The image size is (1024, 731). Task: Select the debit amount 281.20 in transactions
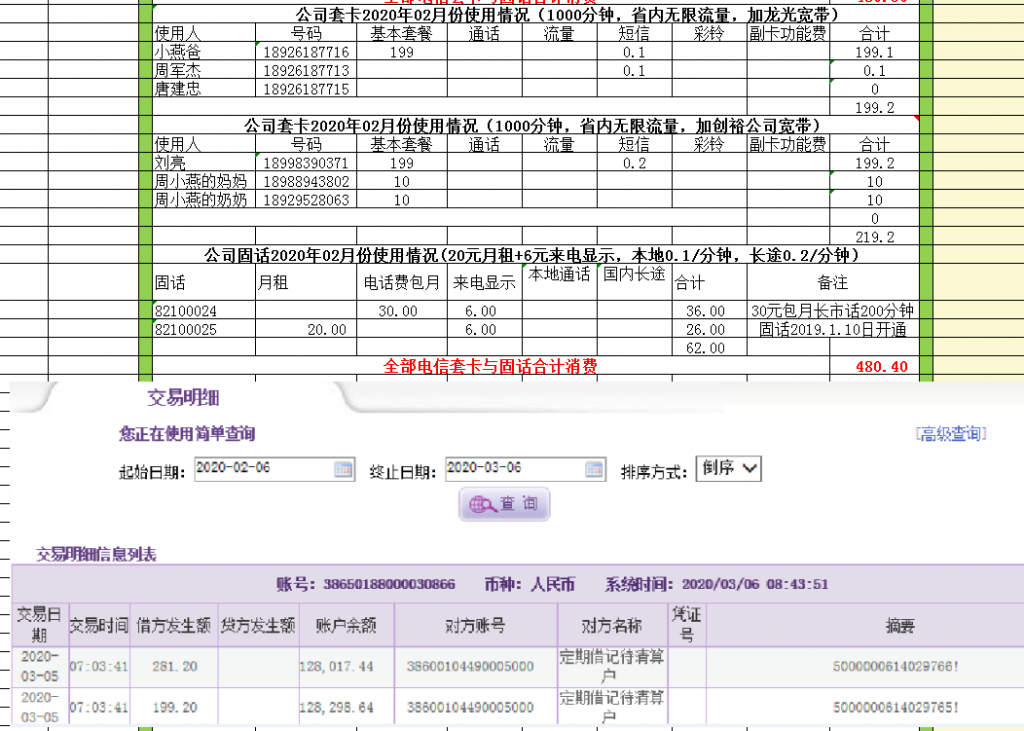click(x=174, y=666)
